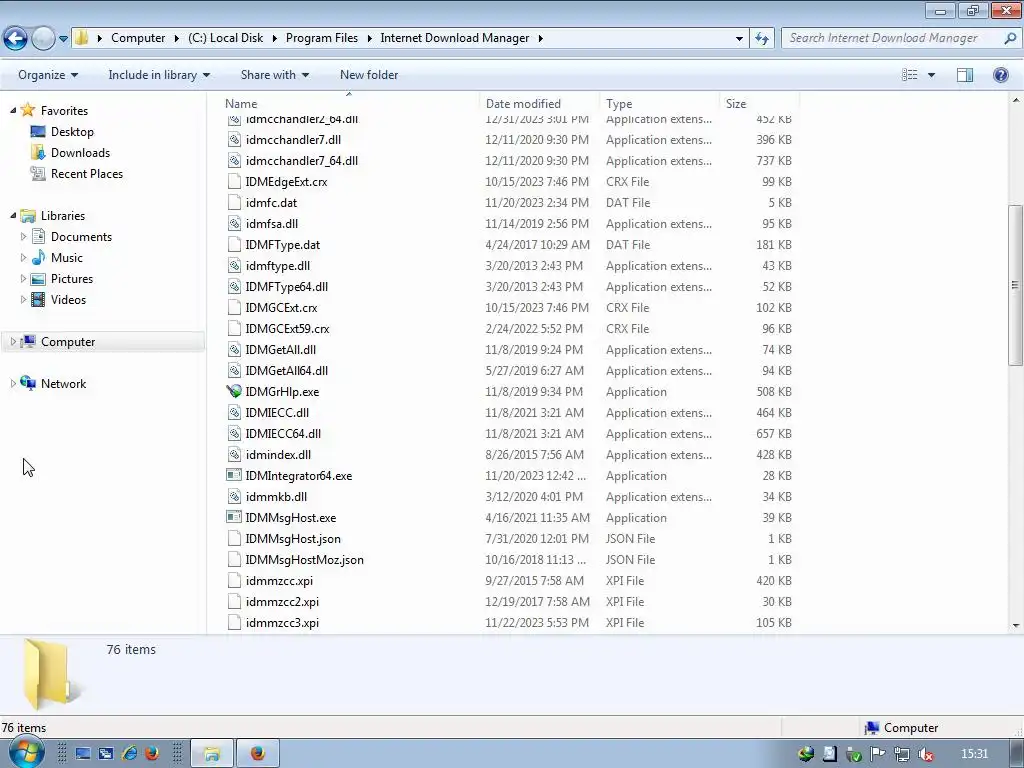Open the view options dropdown arrow
The height and width of the screenshot is (768, 1024).
click(931, 75)
